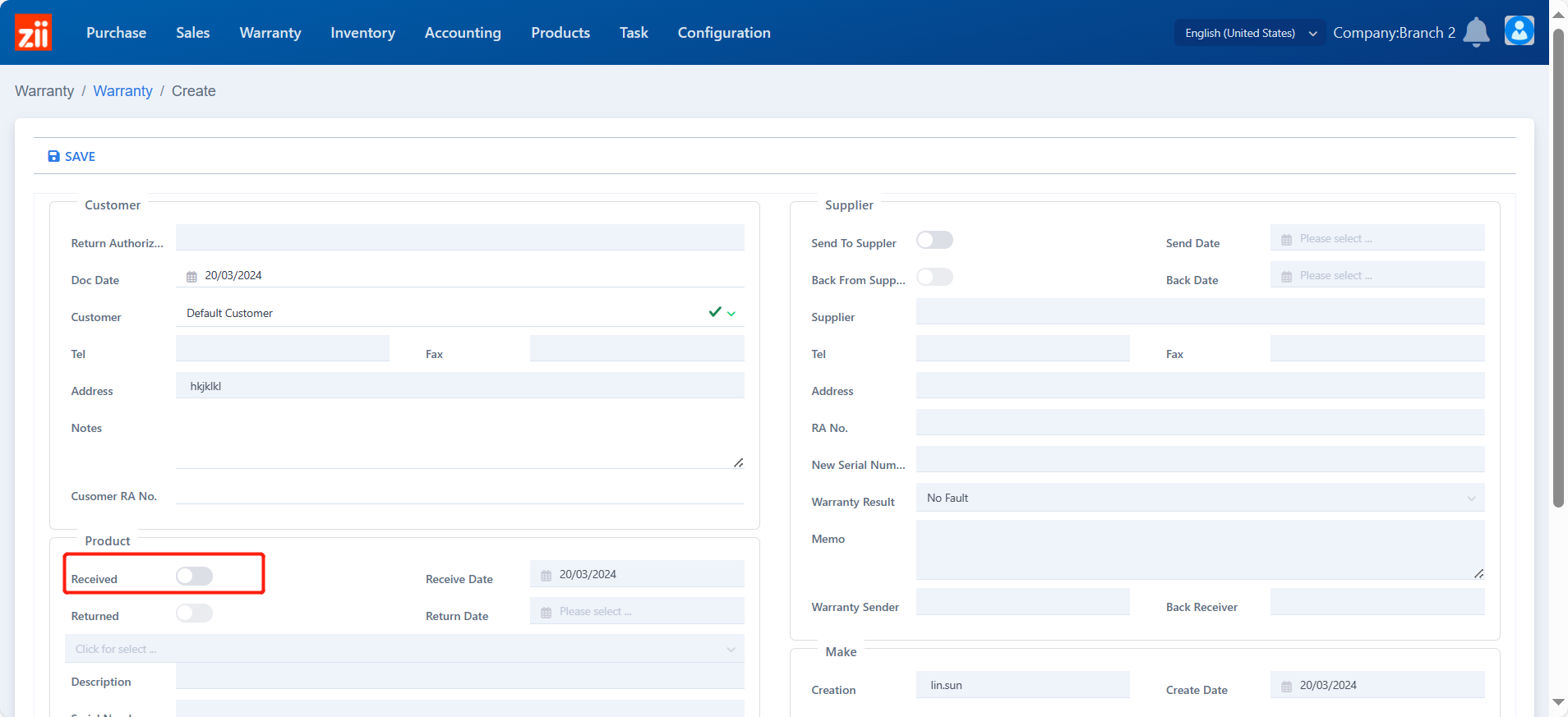
Task: Click the Return Date 'Please select' field
Action: (x=637, y=611)
